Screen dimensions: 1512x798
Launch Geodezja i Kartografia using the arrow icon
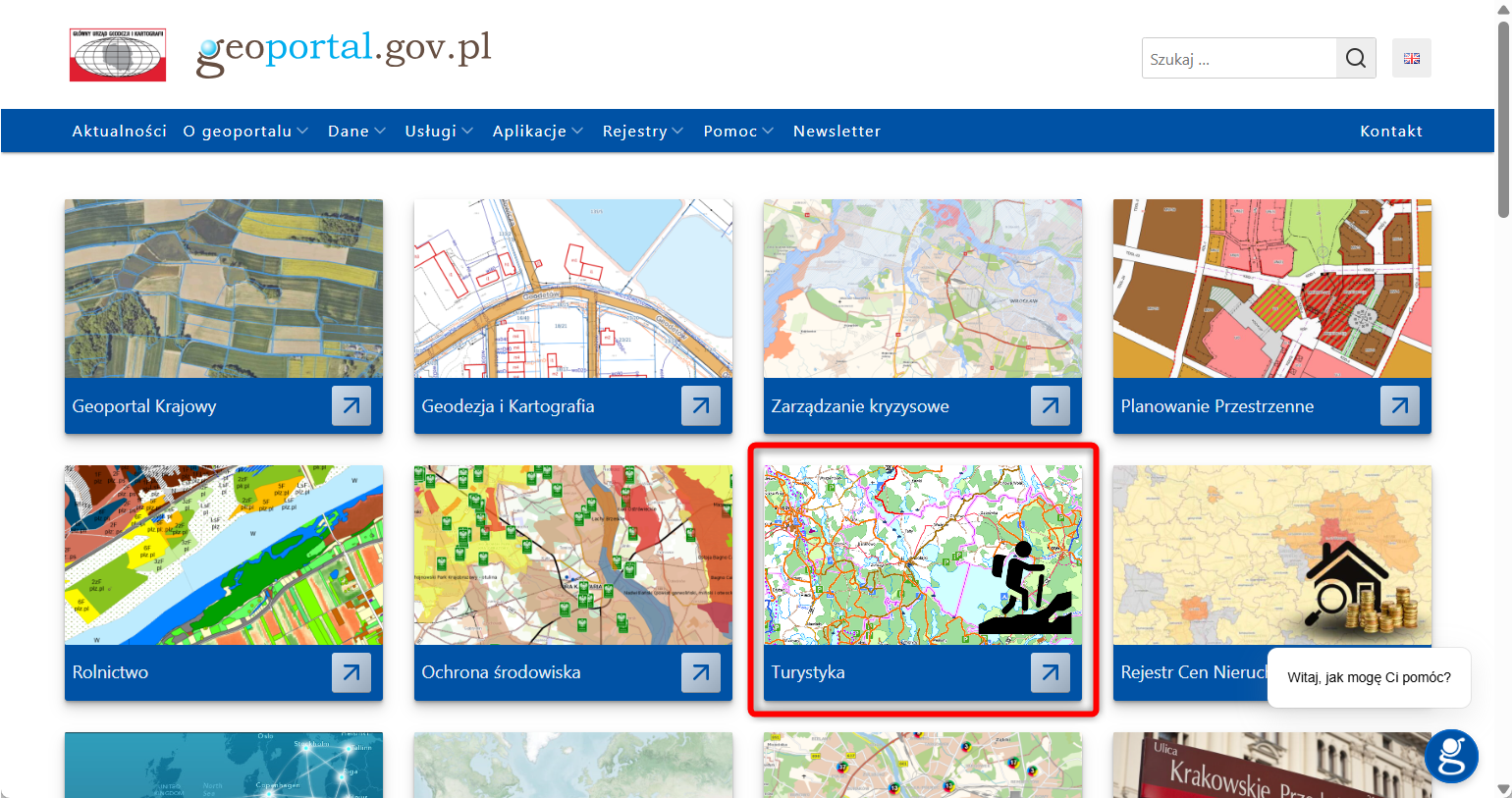pos(700,405)
